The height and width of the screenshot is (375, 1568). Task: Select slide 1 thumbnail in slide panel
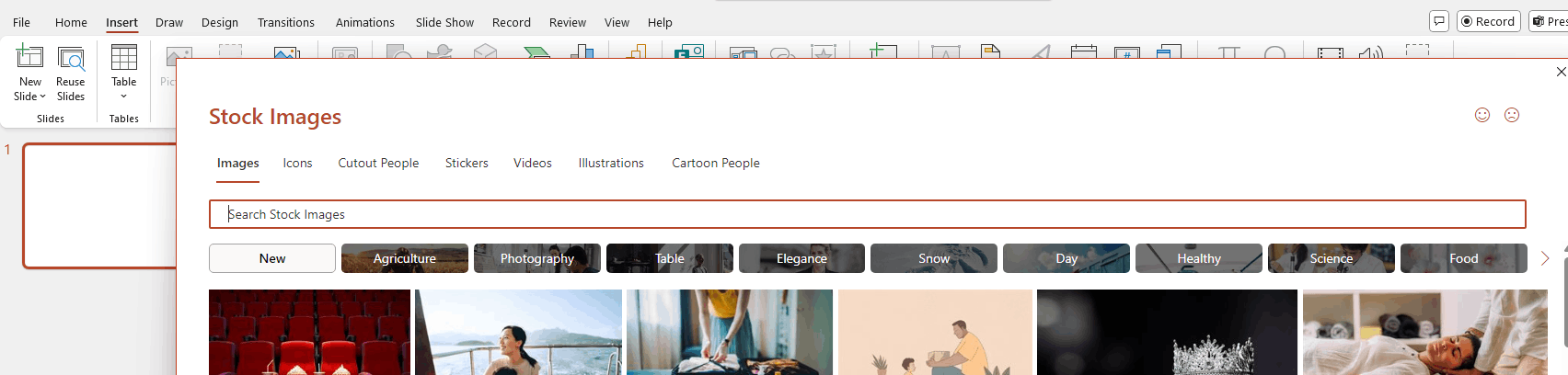[99, 205]
